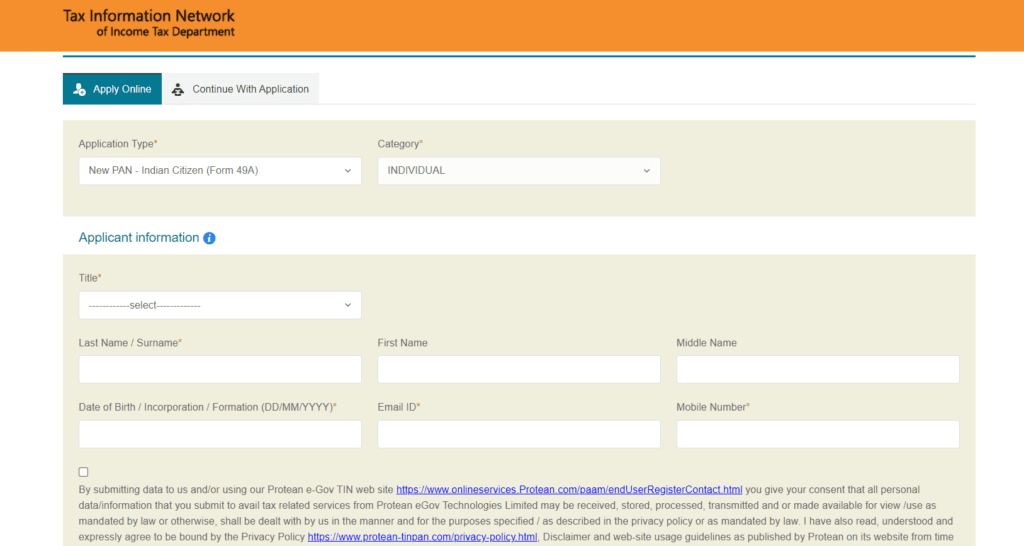Click the Tax Information Network logo

(149, 24)
